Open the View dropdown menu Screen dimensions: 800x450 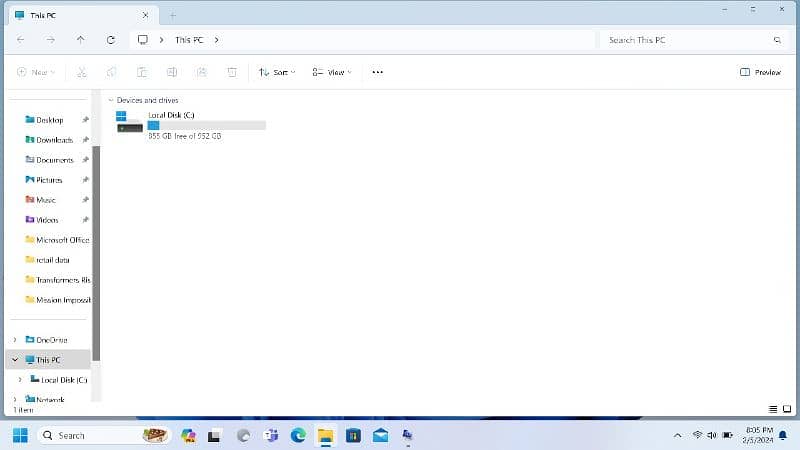331,72
